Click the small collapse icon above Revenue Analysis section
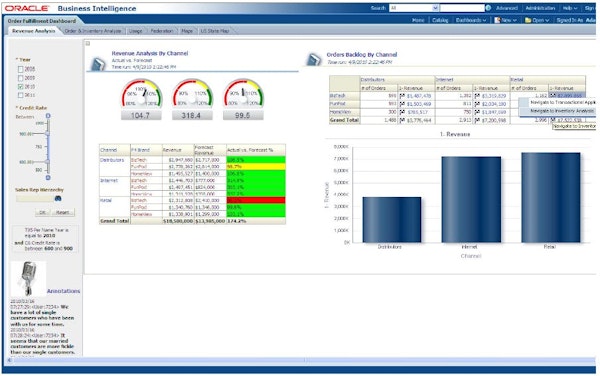The height and width of the screenshot is (376, 600). coord(88,43)
